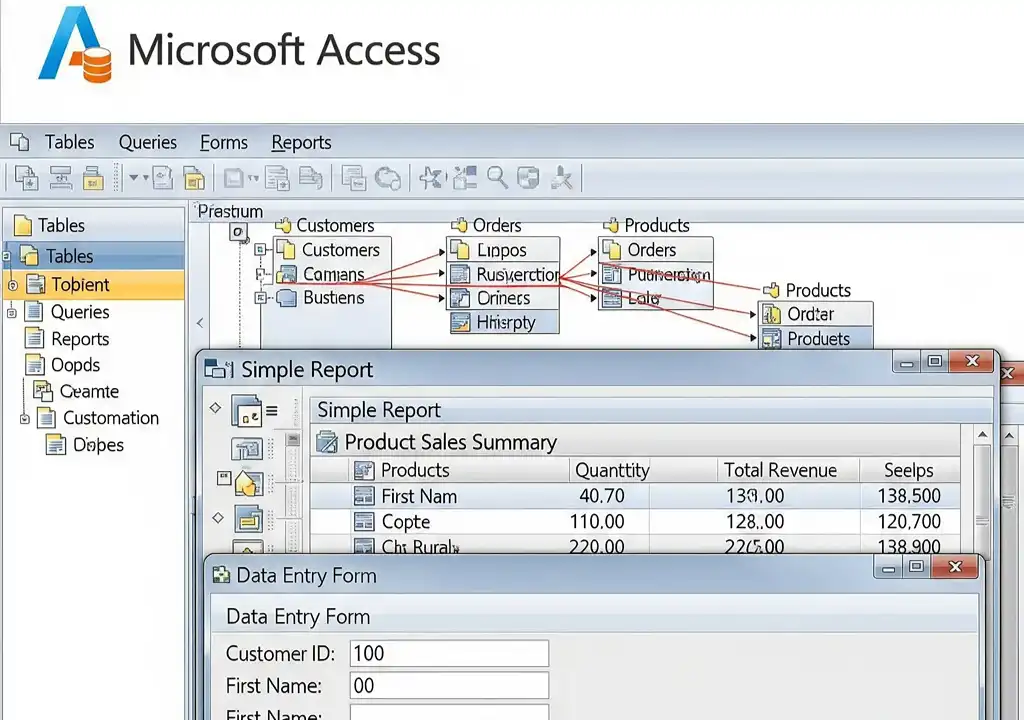Click the overlapping pages icon beside Tables menu

coord(20,142)
